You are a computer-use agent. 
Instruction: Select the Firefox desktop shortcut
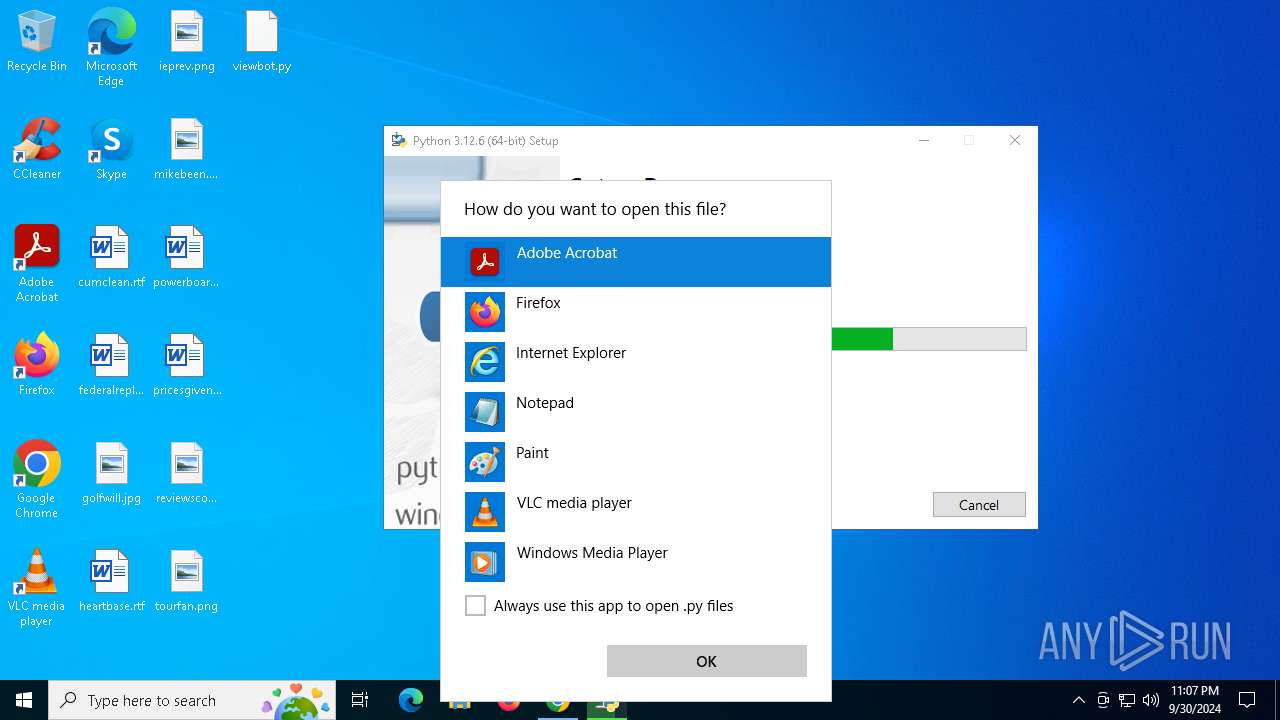[x=37, y=366]
